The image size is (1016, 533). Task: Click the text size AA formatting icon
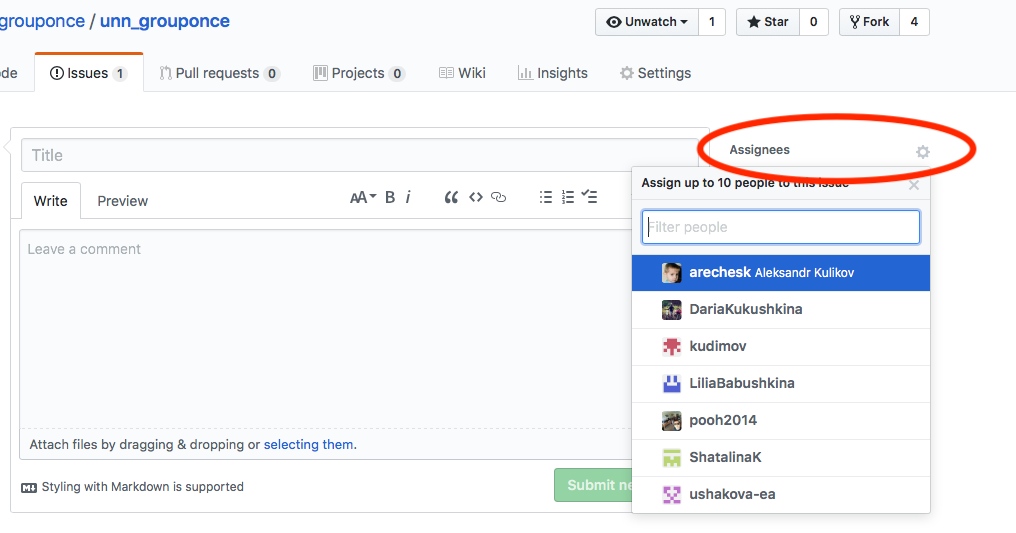point(363,198)
